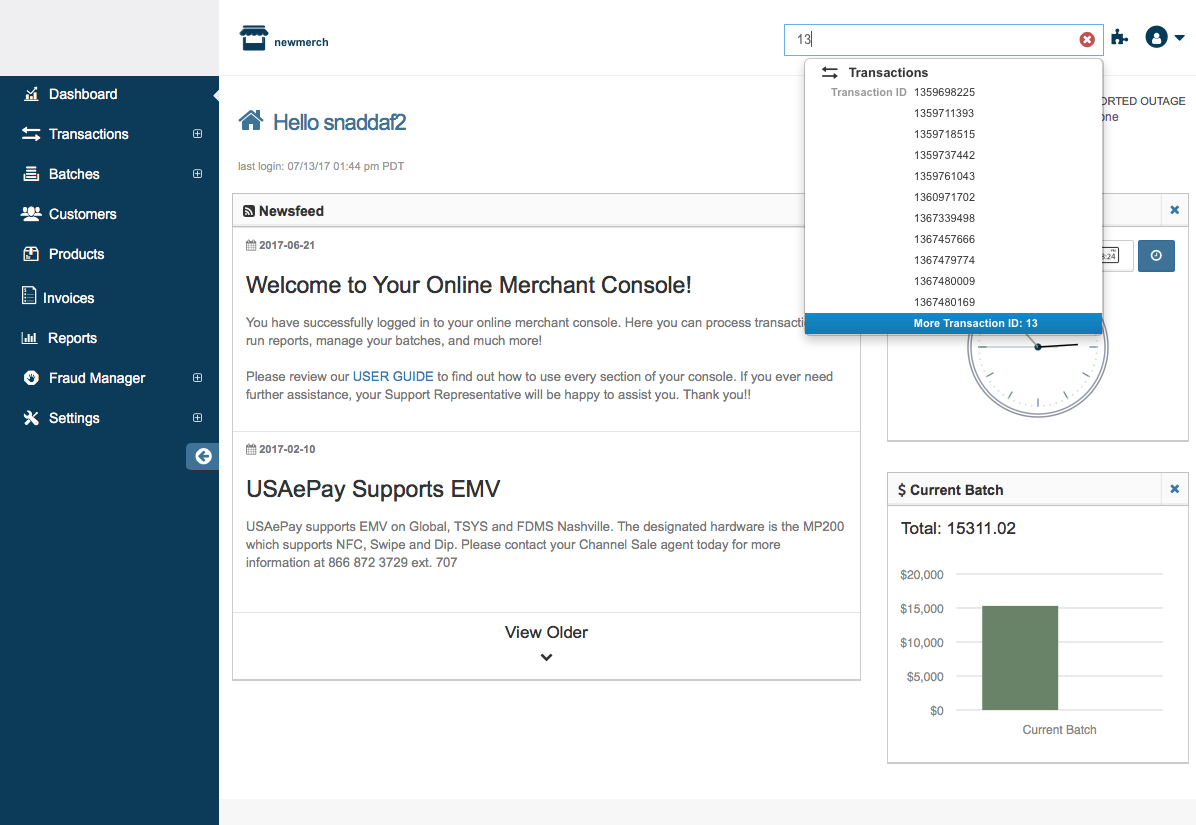
Task: Click the newmerch store icon
Action: (x=254, y=39)
